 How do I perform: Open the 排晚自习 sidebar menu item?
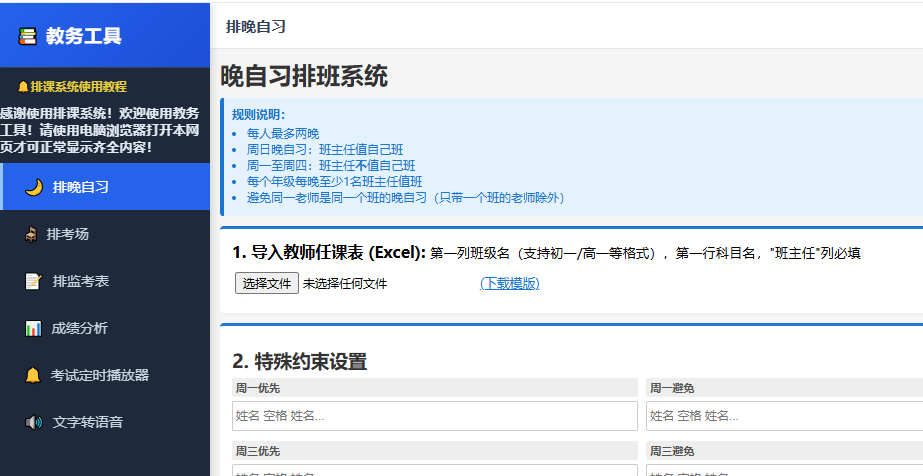105,187
